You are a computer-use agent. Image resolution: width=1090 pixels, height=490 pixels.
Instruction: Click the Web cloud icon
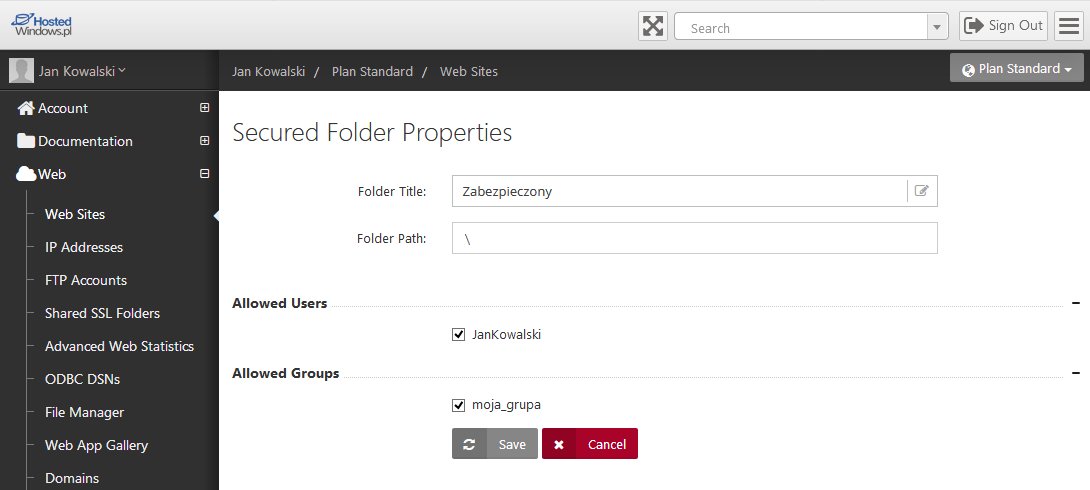click(26, 174)
